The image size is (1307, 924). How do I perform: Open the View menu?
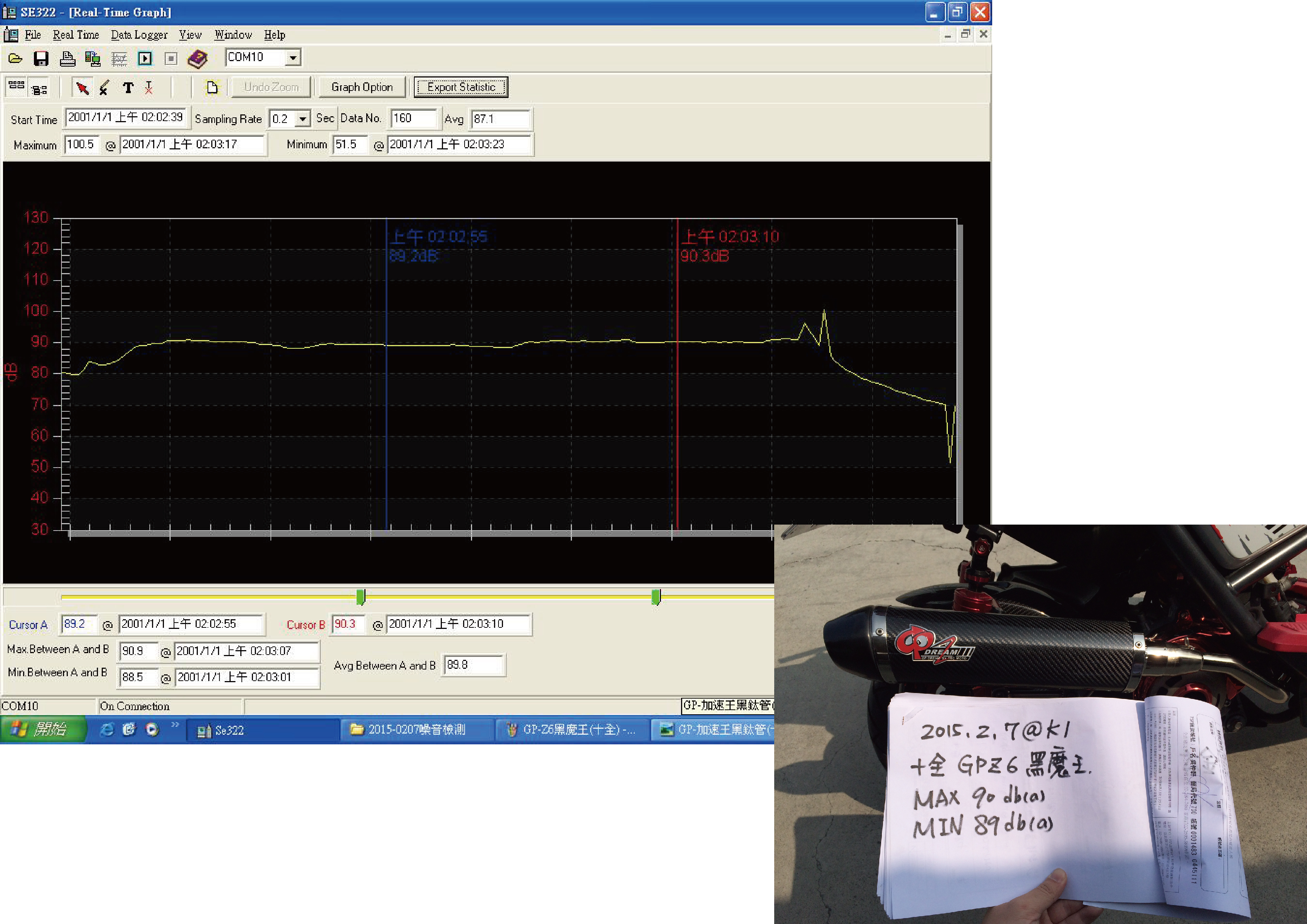(190, 35)
